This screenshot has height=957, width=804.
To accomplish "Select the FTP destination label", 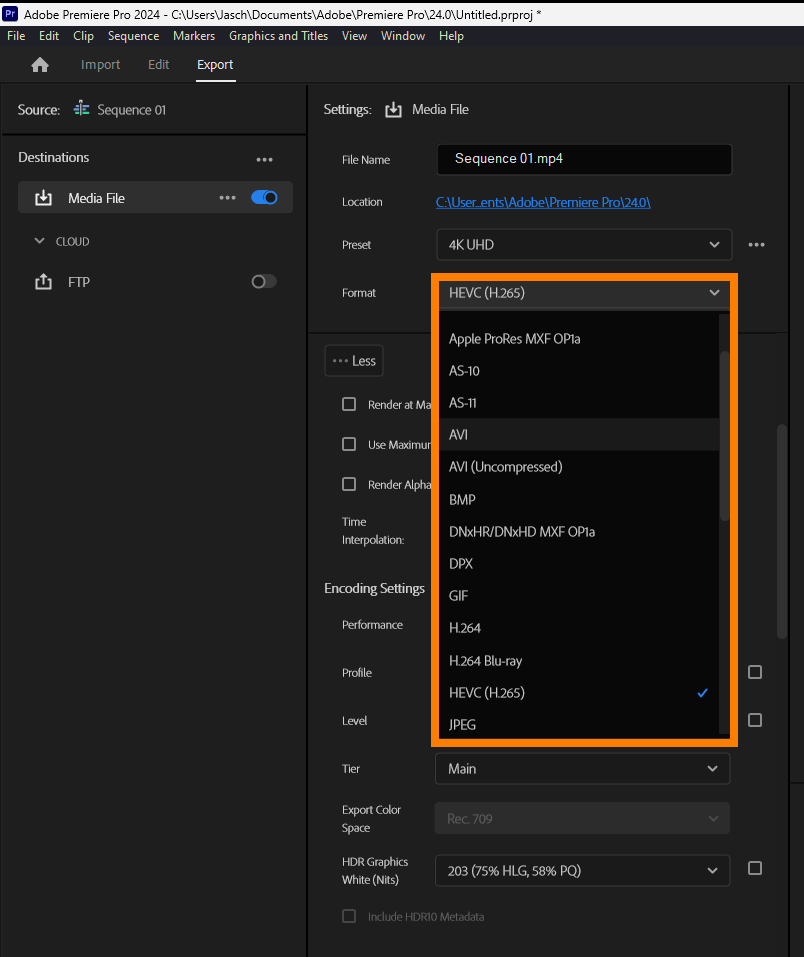I will pos(79,282).
